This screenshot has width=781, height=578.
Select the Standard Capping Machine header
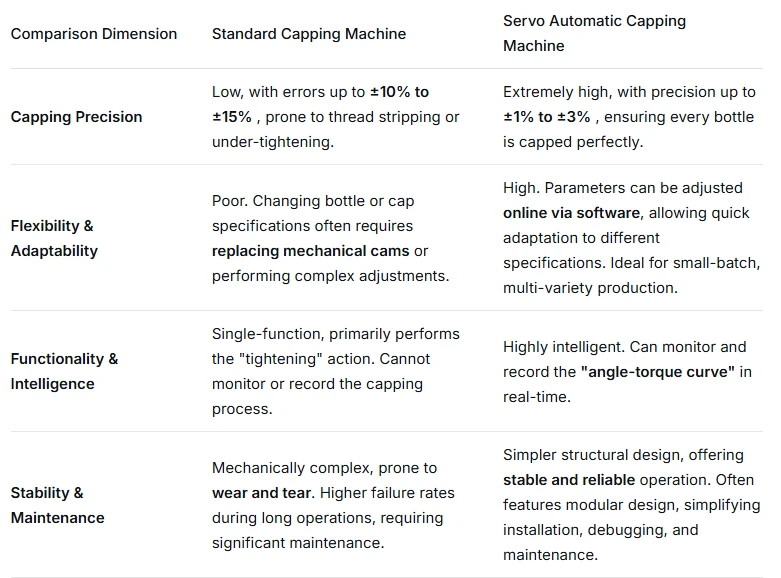pos(309,34)
